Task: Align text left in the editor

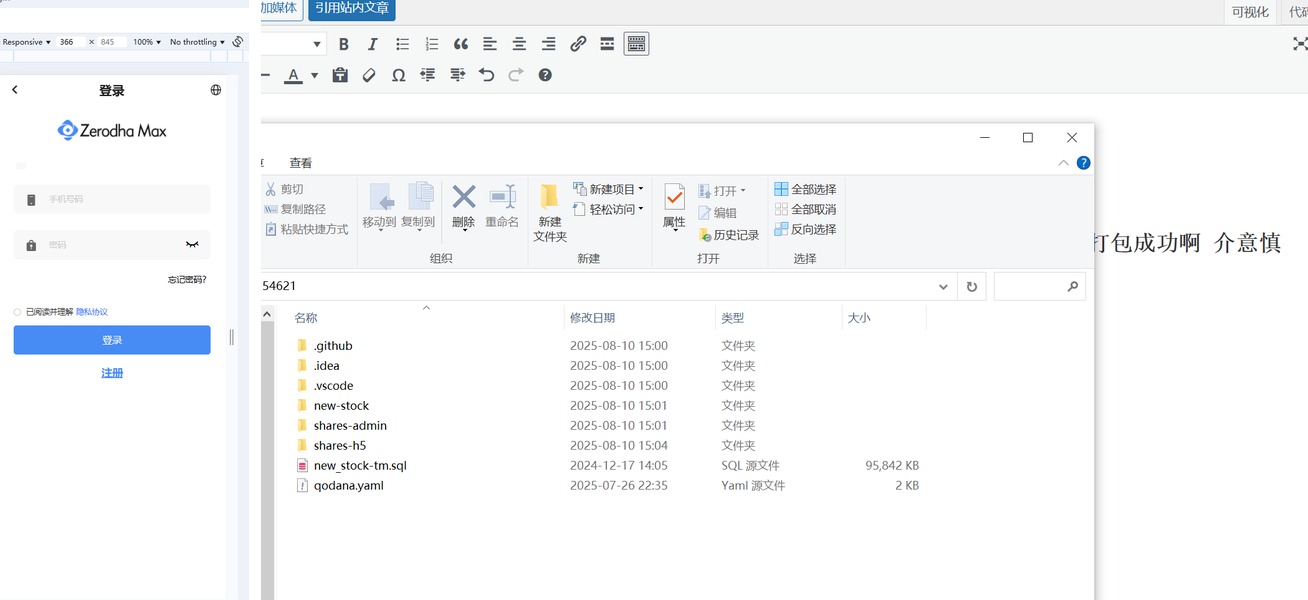Action: [490, 44]
